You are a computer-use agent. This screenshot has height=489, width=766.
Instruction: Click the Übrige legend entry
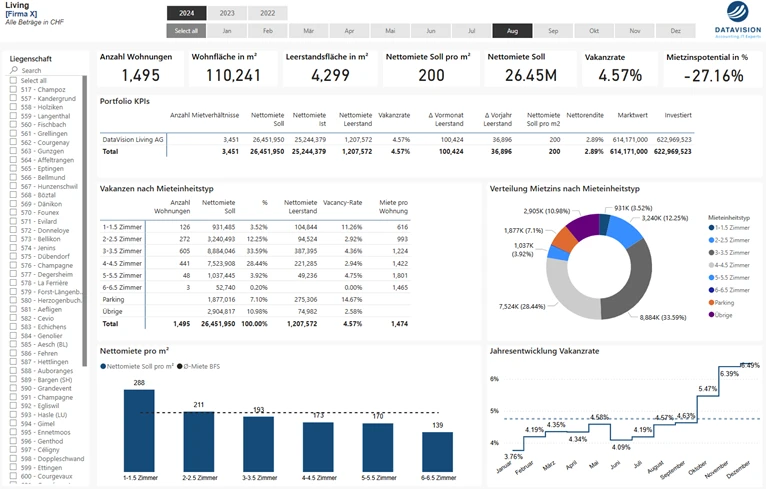tap(721, 315)
